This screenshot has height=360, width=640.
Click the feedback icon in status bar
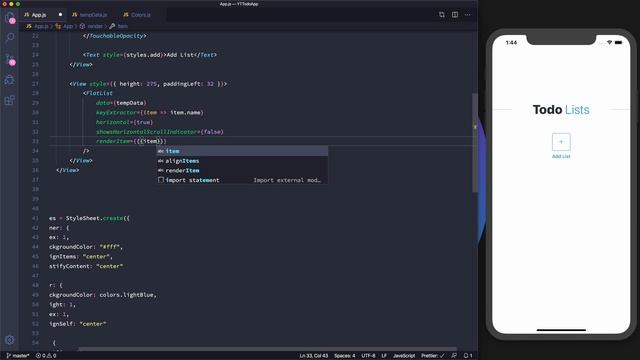tap(454, 356)
